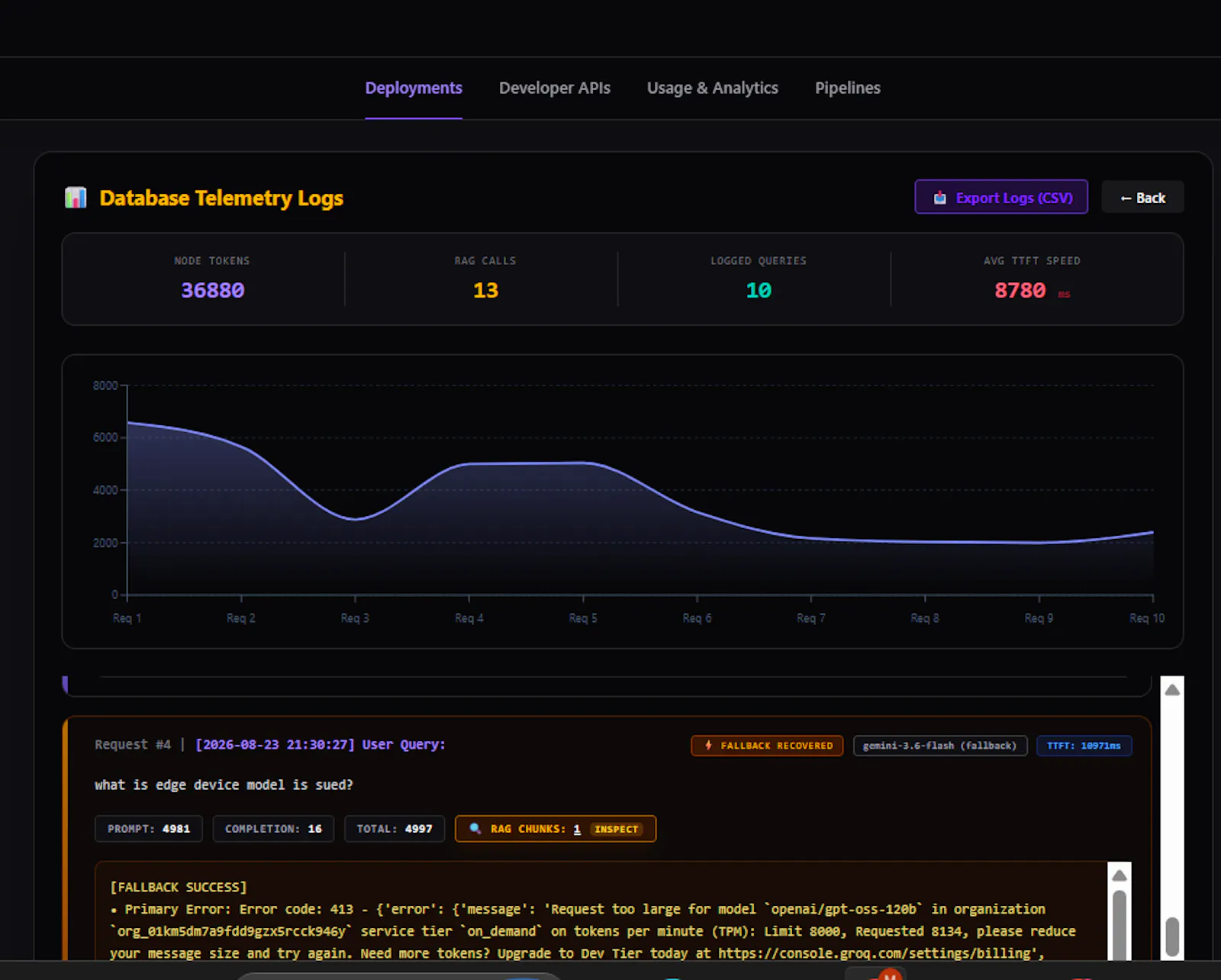Click the TTFT: 10971ms badge

click(x=1084, y=746)
